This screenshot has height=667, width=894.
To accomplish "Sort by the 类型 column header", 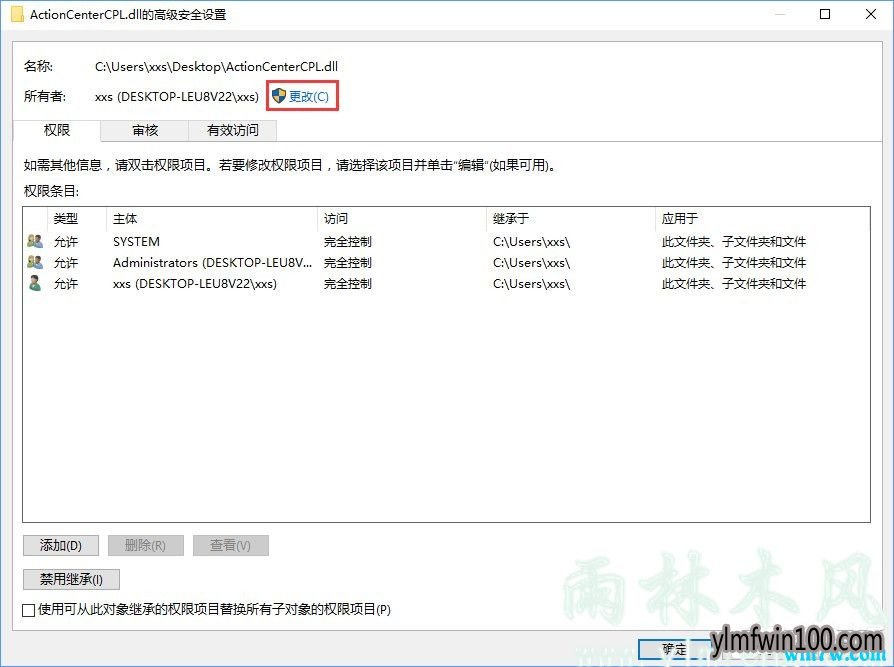I will 77,218.
